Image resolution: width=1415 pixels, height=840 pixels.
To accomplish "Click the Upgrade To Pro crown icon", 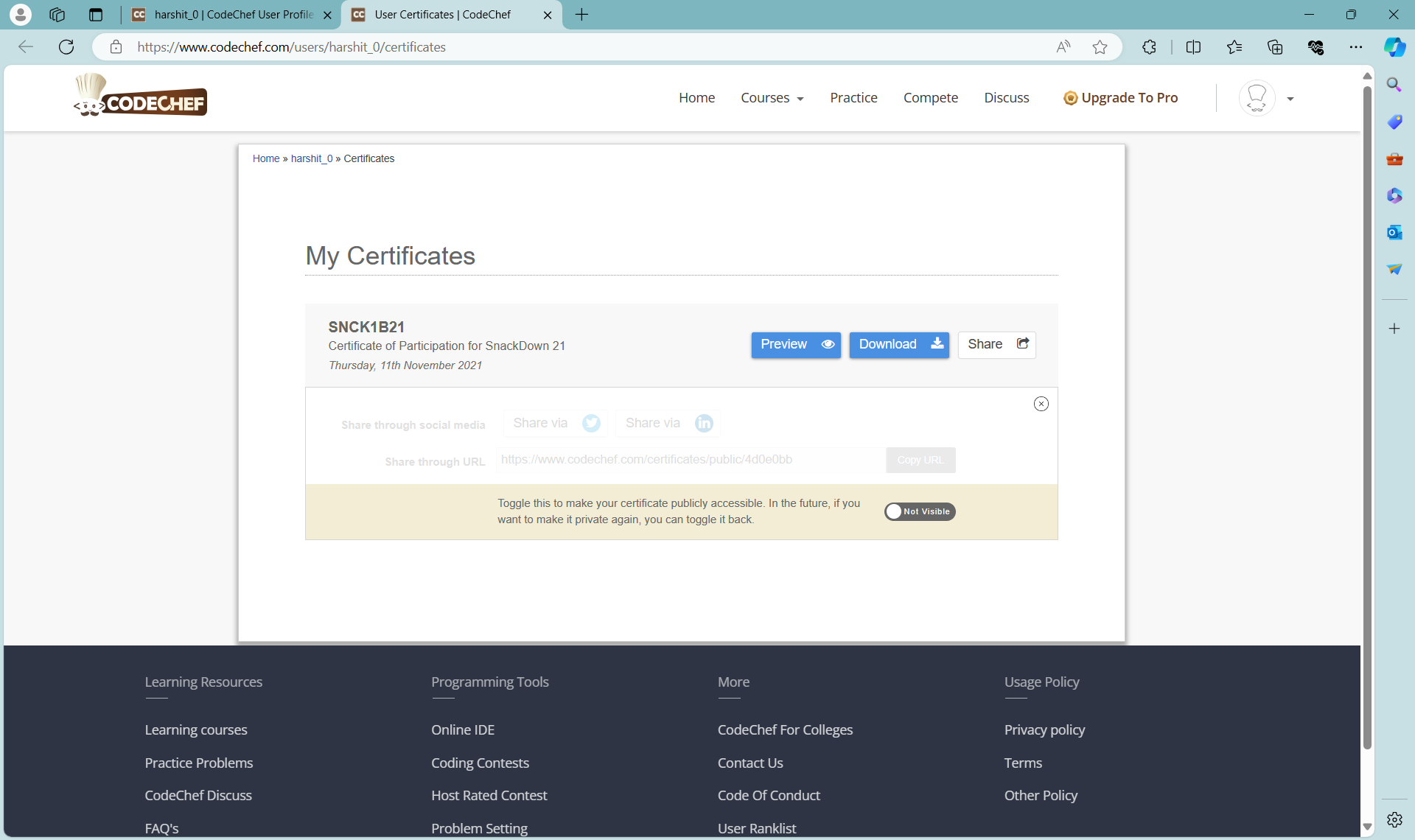I will click(x=1070, y=97).
